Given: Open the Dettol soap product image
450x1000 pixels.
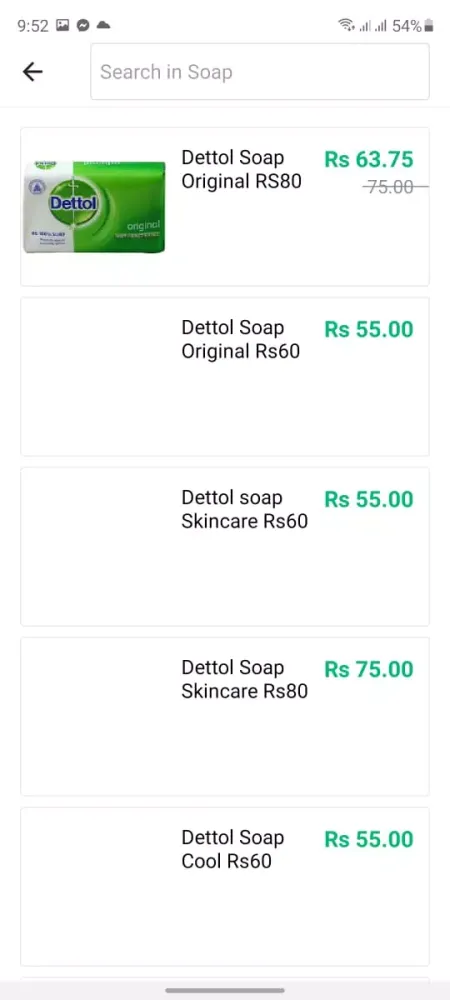Looking at the screenshot, I should pyautogui.click(x=94, y=207).
